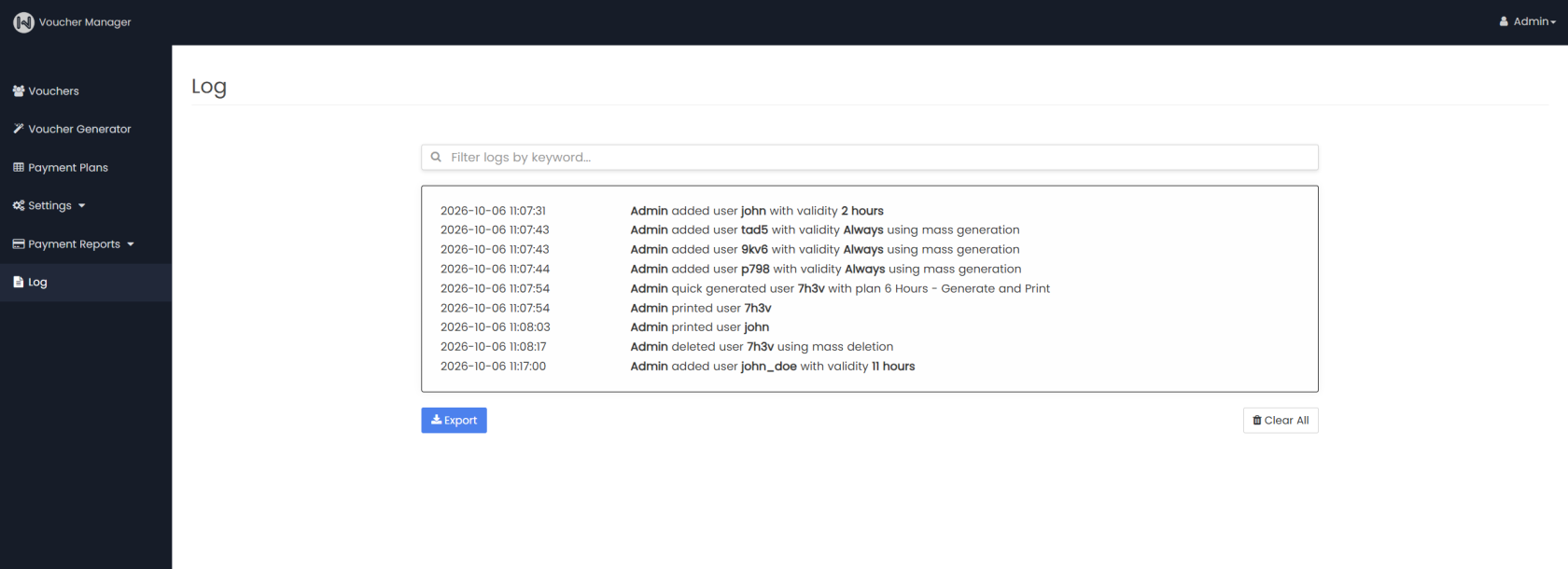1568x569 pixels.
Task: Click timestamp 2026-10-06 11:07:31
Action: (493, 211)
